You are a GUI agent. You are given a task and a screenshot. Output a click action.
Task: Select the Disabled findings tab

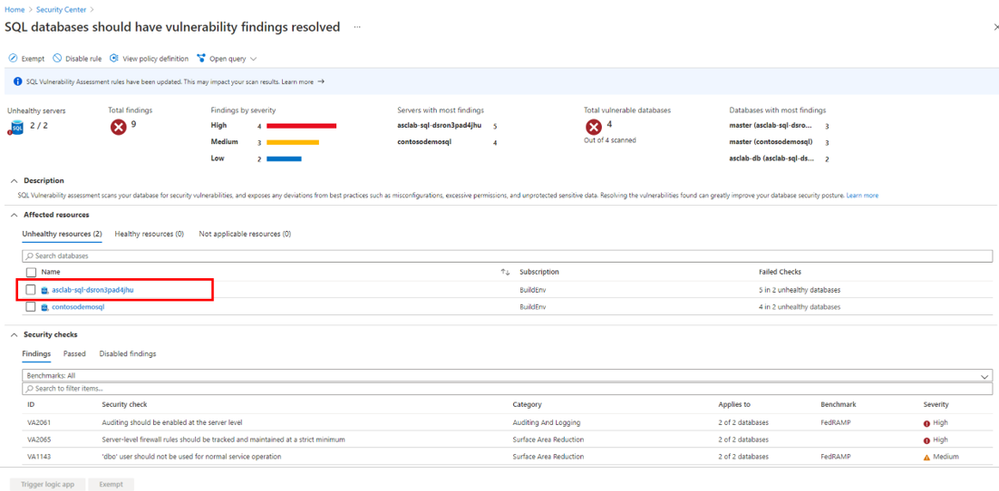(x=127, y=353)
